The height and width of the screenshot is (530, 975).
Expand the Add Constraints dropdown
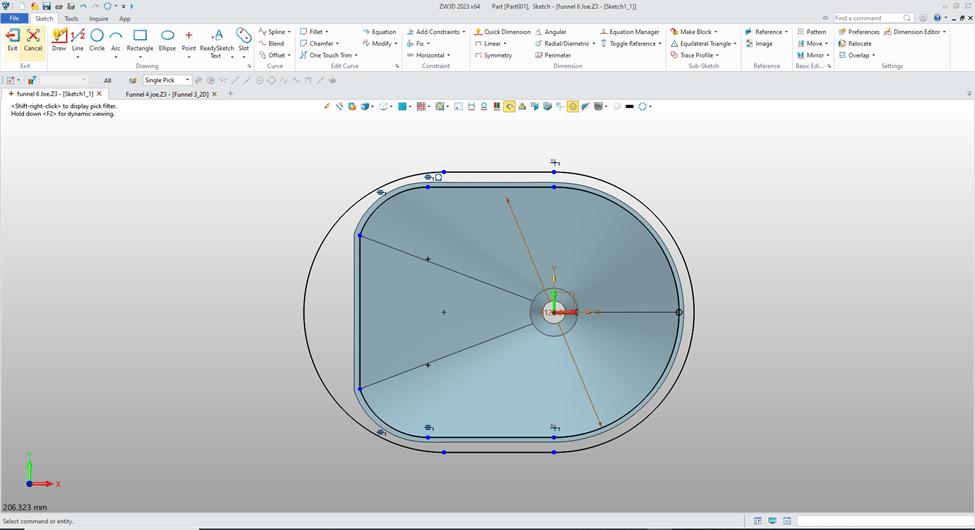(x=465, y=32)
